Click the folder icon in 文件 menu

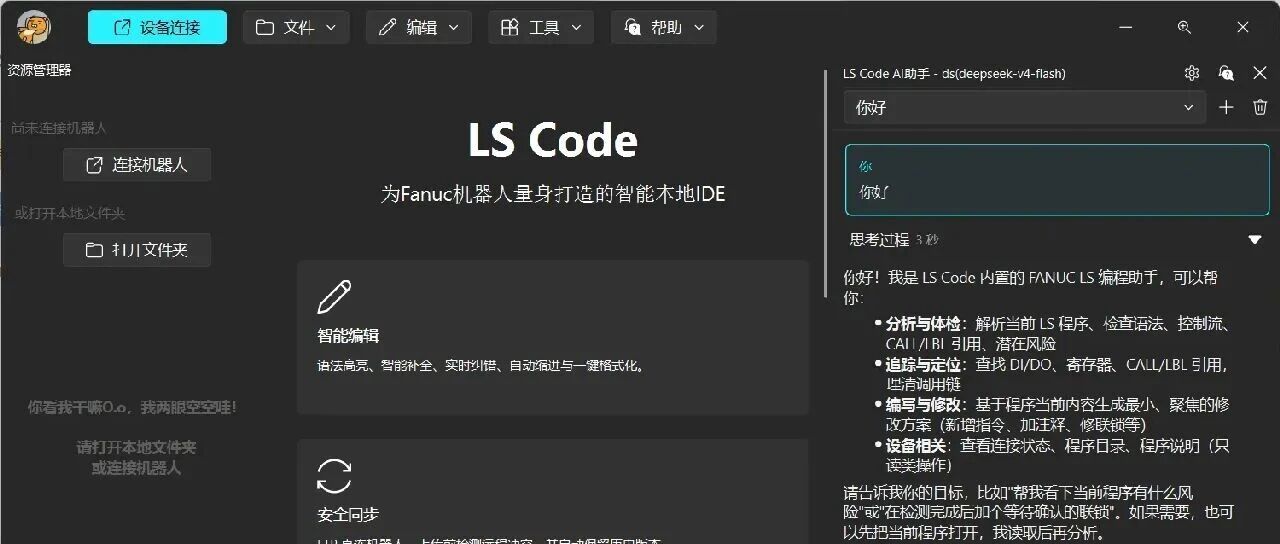(x=265, y=27)
